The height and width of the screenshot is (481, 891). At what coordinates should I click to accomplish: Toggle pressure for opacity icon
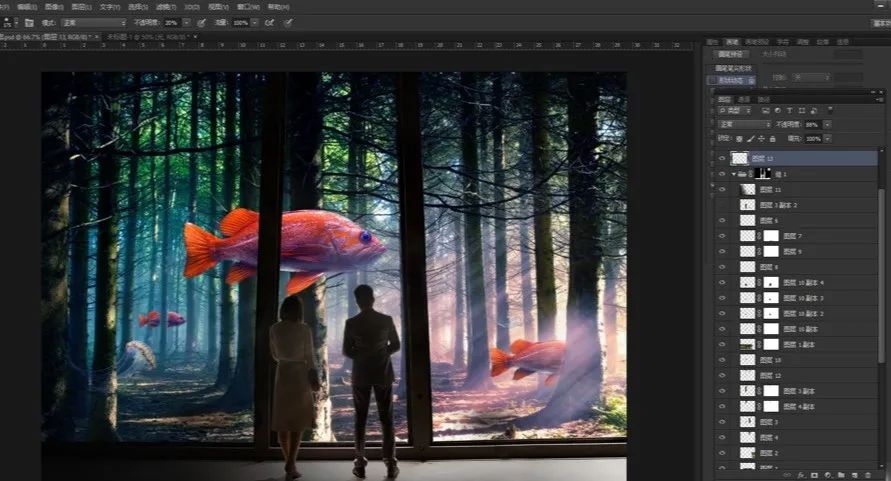click(x=201, y=23)
